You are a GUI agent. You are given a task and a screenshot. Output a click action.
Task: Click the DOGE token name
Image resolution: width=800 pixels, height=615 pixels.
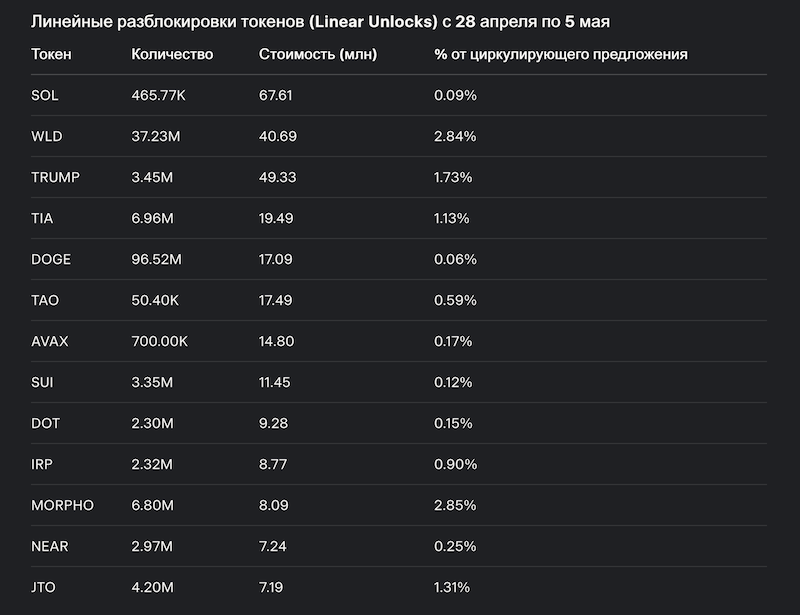51,259
